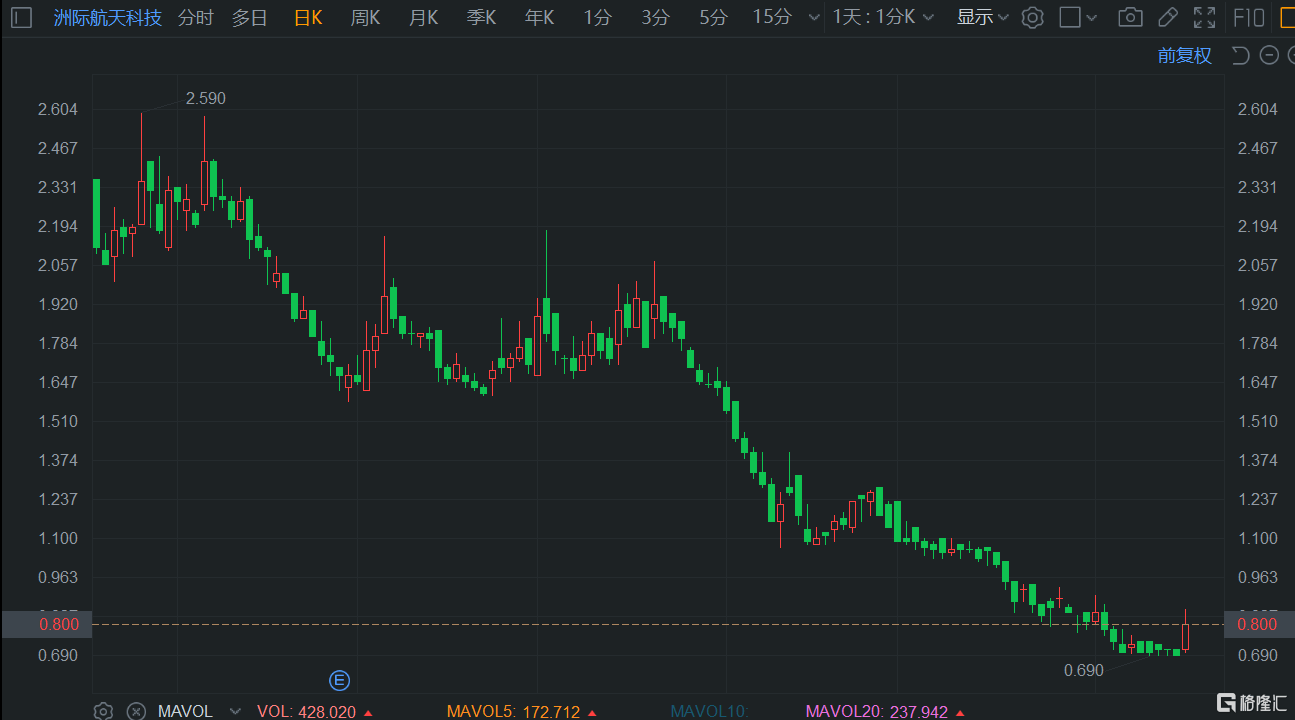The width and height of the screenshot is (1295, 720).
Task: Select the 月K monthly chart tab
Action: pos(424,17)
